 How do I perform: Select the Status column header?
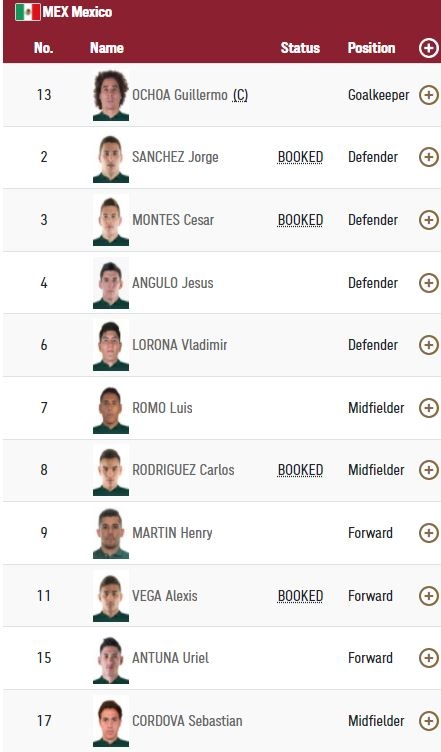tap(300, 48)
